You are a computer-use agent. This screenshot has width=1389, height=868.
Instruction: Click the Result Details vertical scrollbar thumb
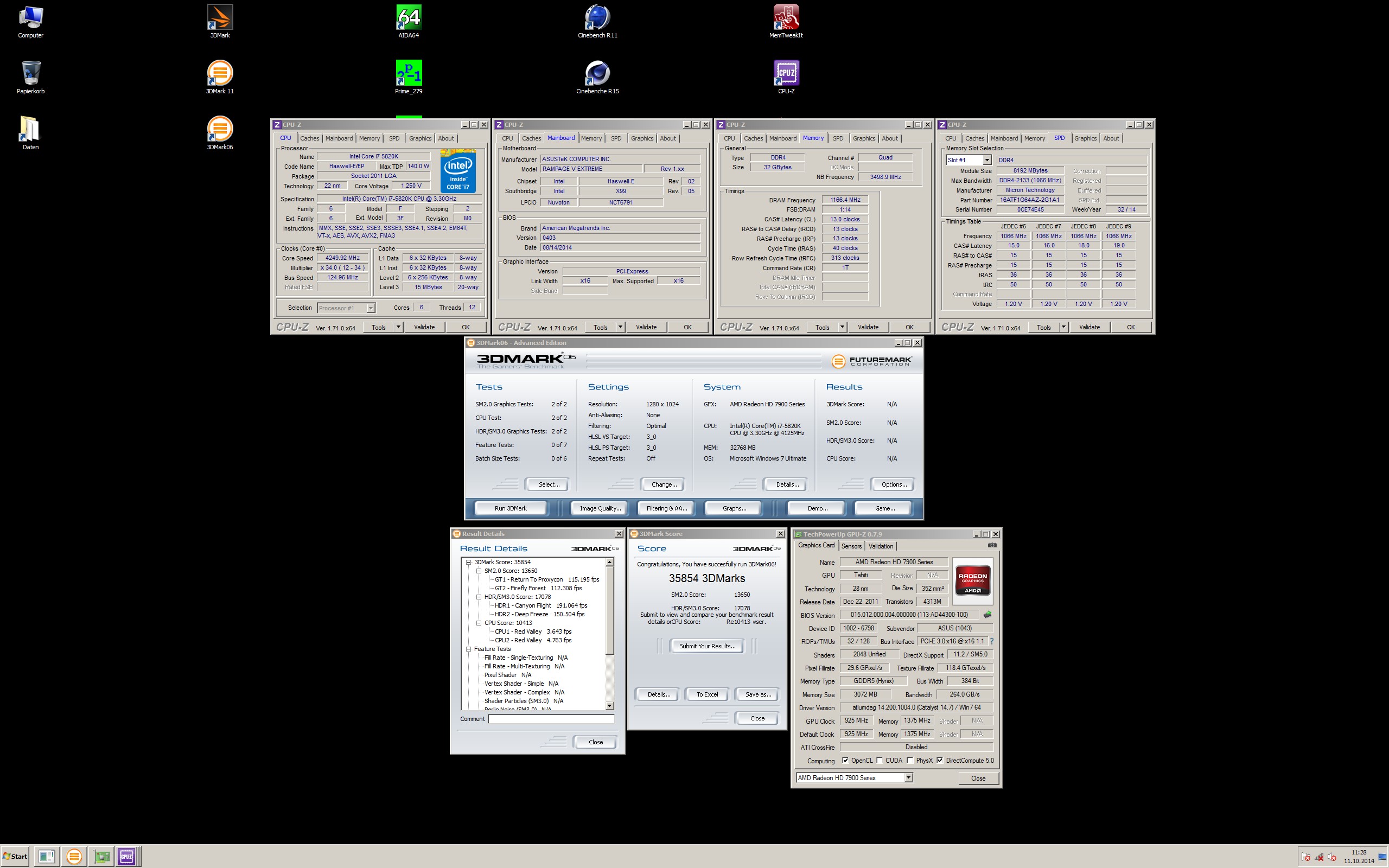click(609, 610)
